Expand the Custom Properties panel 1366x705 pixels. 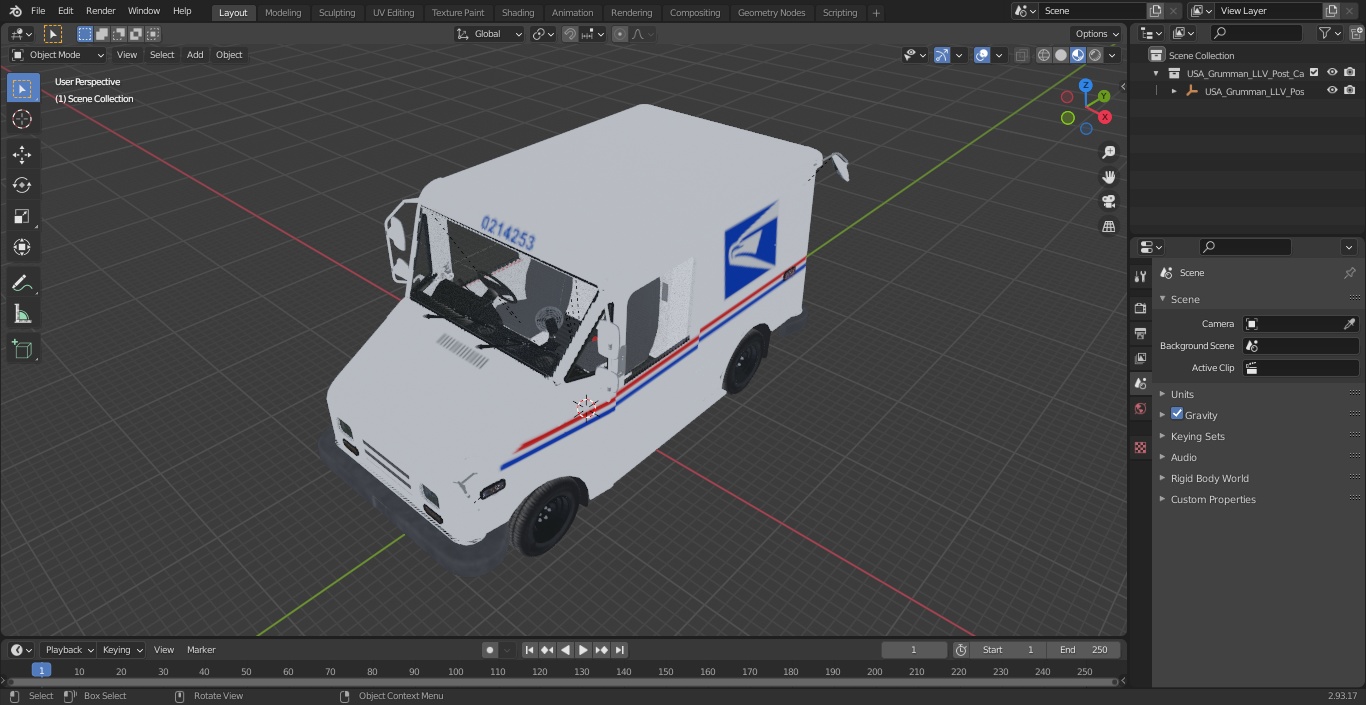1213,499
